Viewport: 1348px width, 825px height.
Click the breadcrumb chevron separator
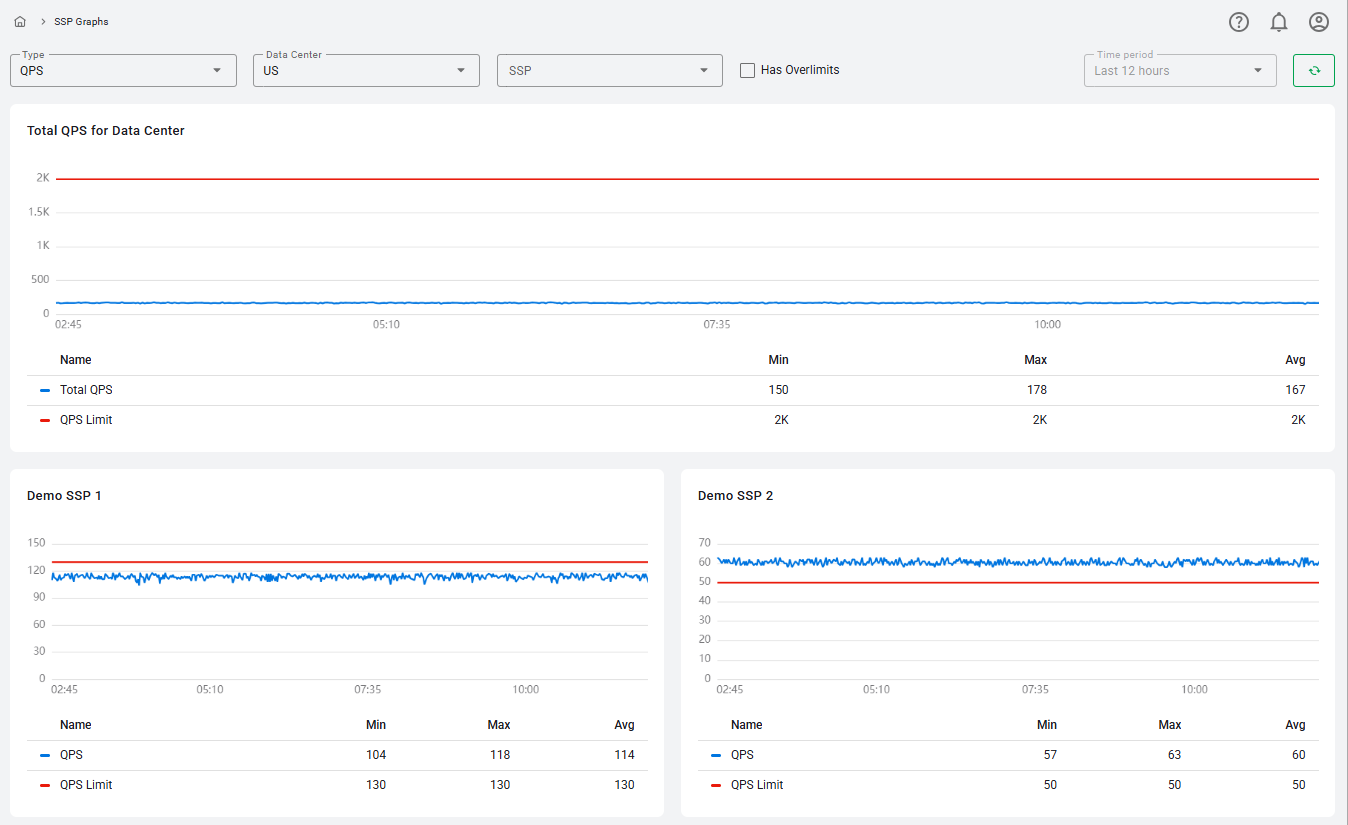click(43, 21)
